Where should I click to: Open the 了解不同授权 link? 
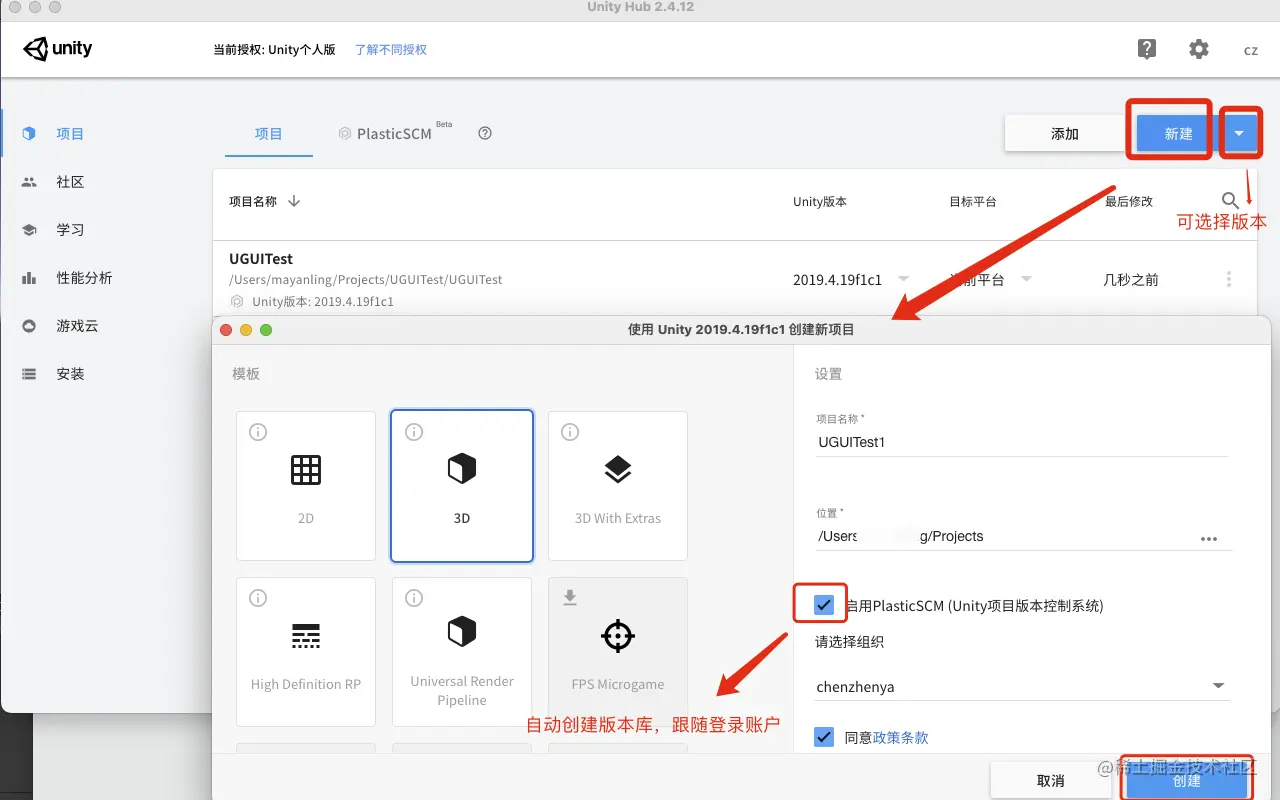[391, 49]
